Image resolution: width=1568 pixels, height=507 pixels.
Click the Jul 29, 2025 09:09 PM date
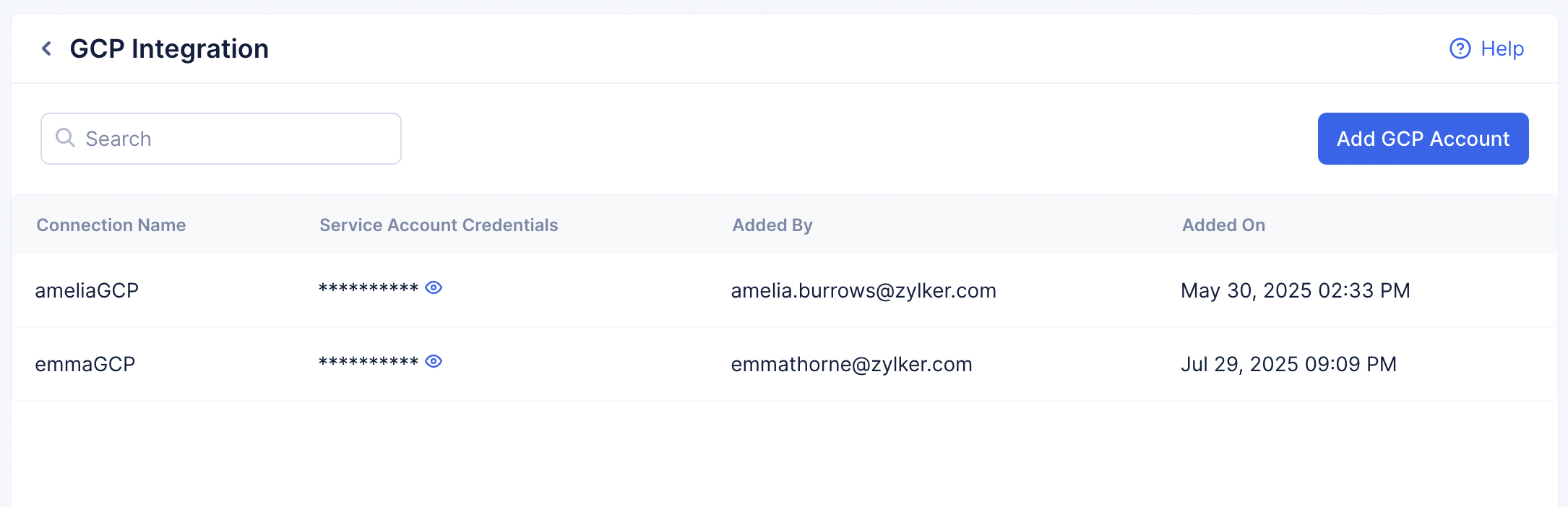click(1288, 364)
